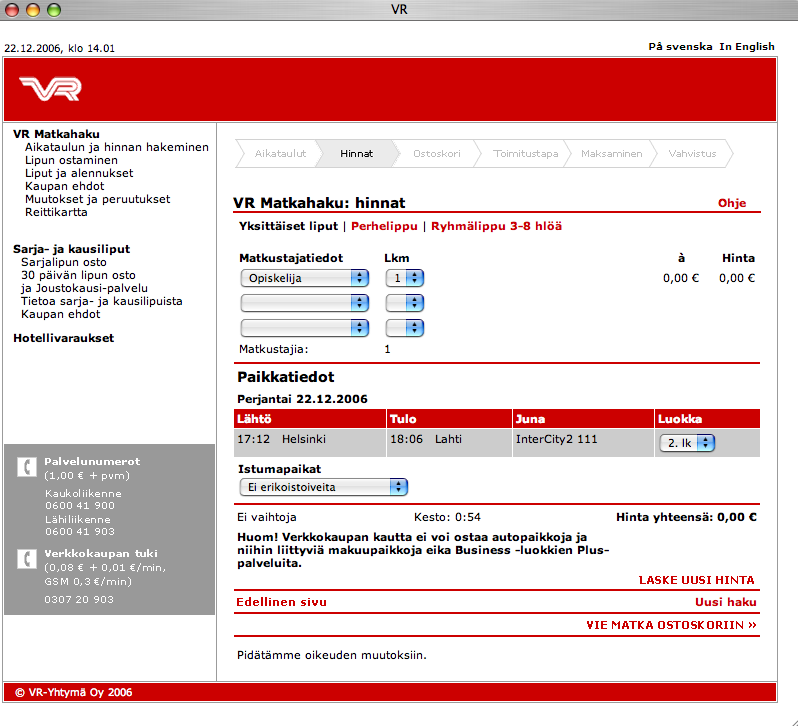Open Liput ja alennukset sidebar link
798x726 pixels.
[x=79, y=173]
